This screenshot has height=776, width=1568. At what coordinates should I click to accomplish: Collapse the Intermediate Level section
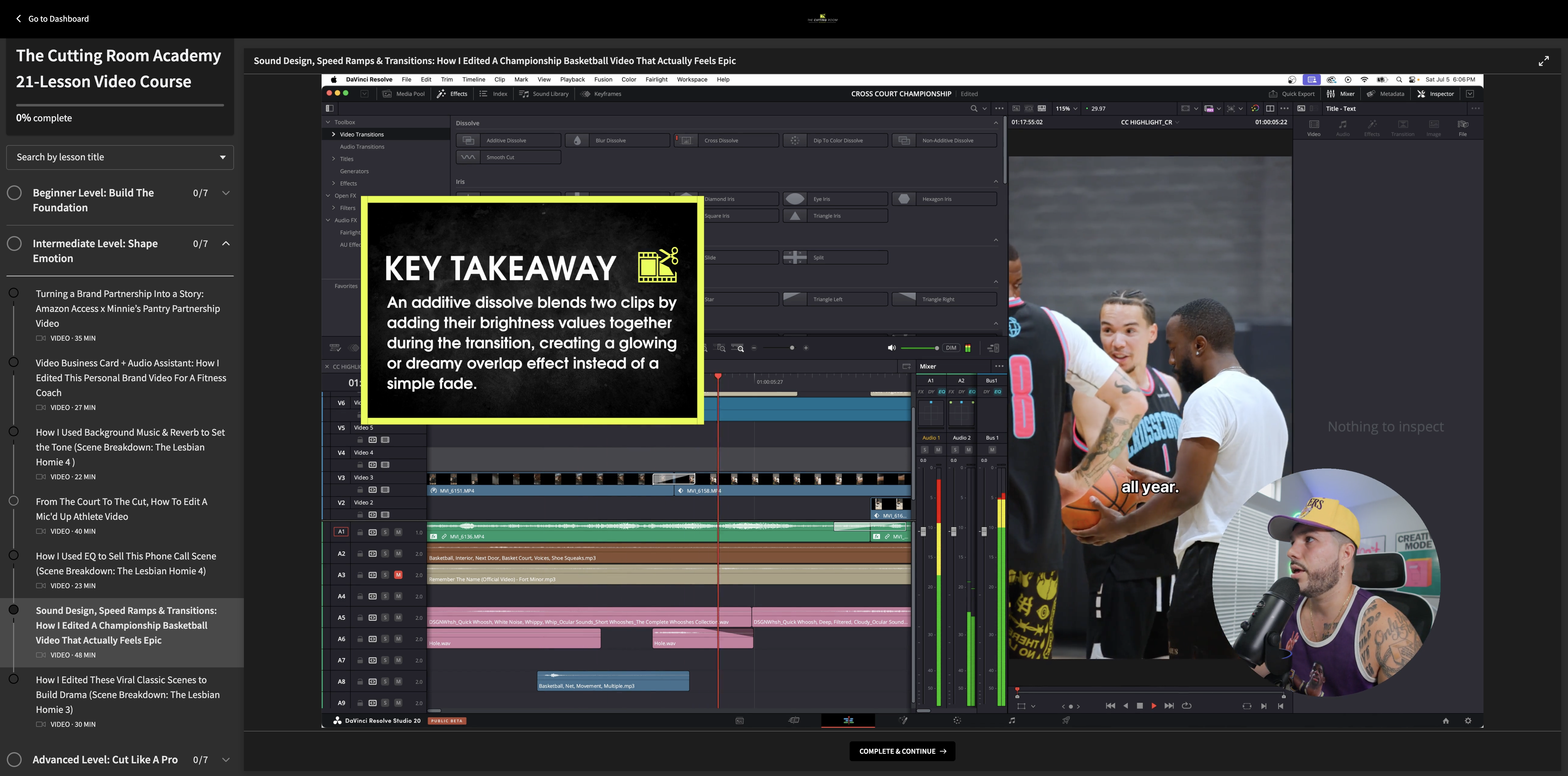[226, 244]
